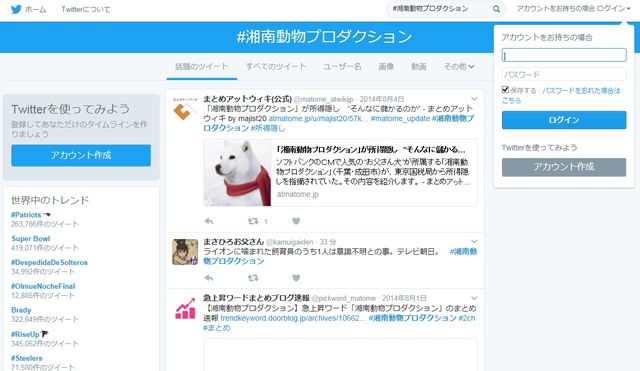
Task: Open 急上昇ワードまとめブログ速報 avatar
Action: point(185,309)
